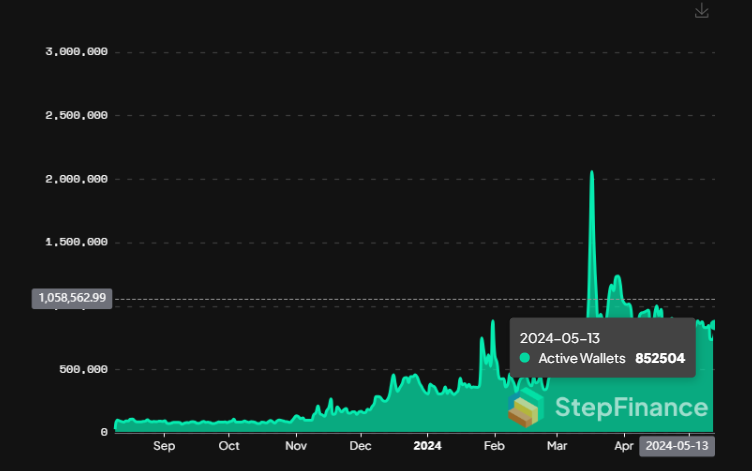Screen dimensions: 752x471
Task: Click the 2024-05-13 x-axis date label
Action: click(677, 446)
